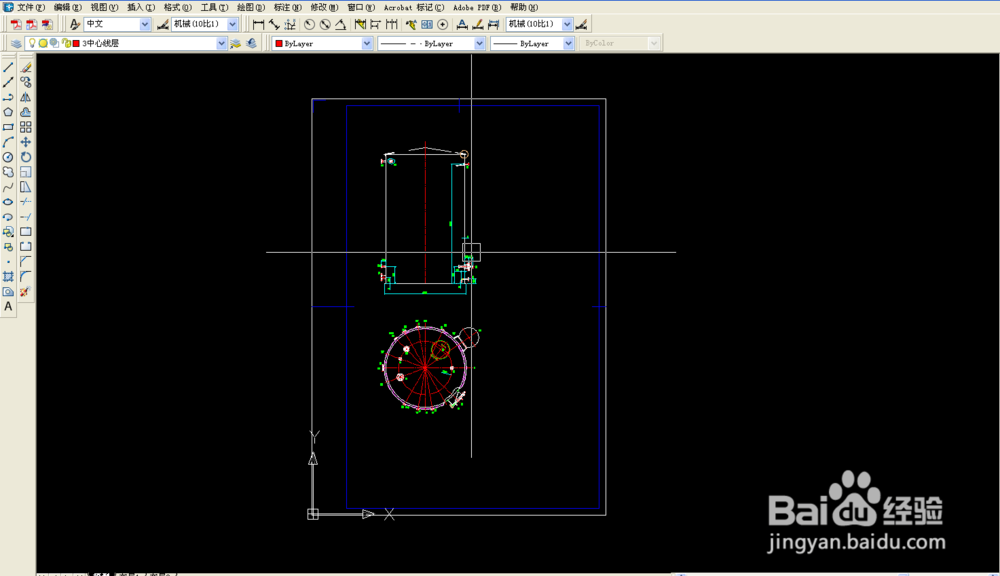Viewport: 1000px width, 576px height.
Task: Select the Revision Cloud tool
Action: [x=8, y=172]
